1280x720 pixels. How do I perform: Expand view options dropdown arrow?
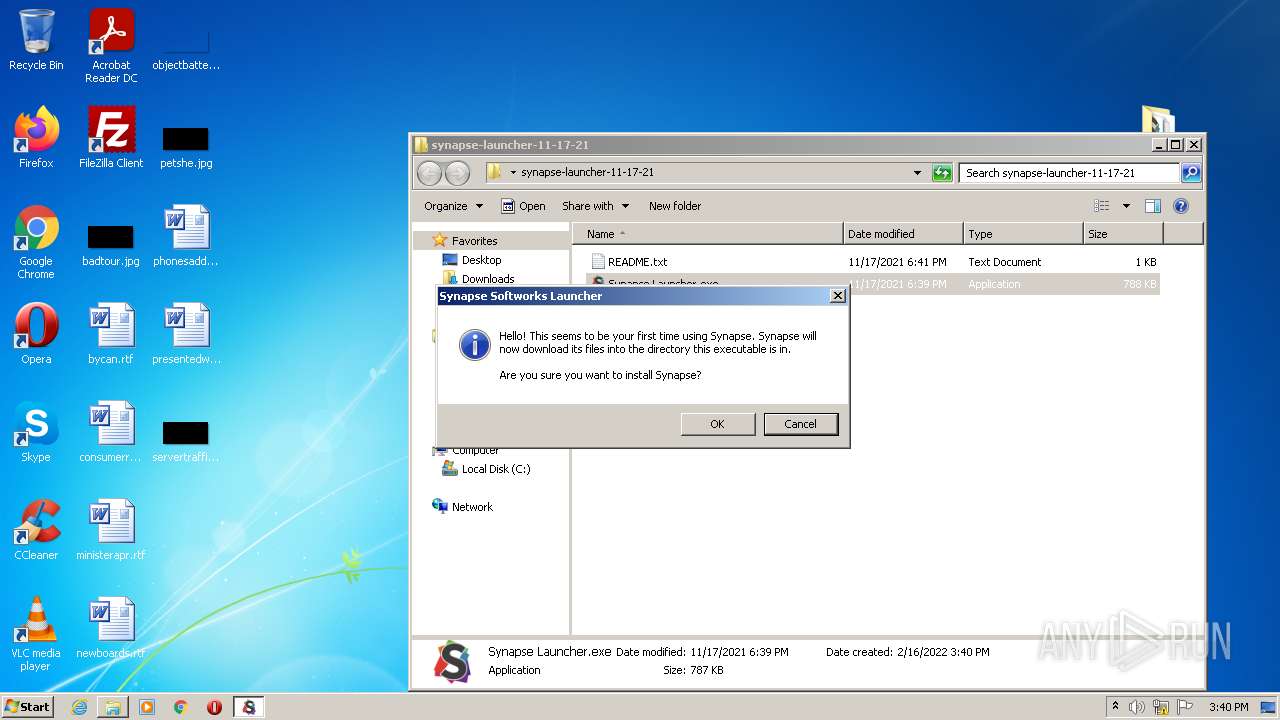[x=1126, y=206]
